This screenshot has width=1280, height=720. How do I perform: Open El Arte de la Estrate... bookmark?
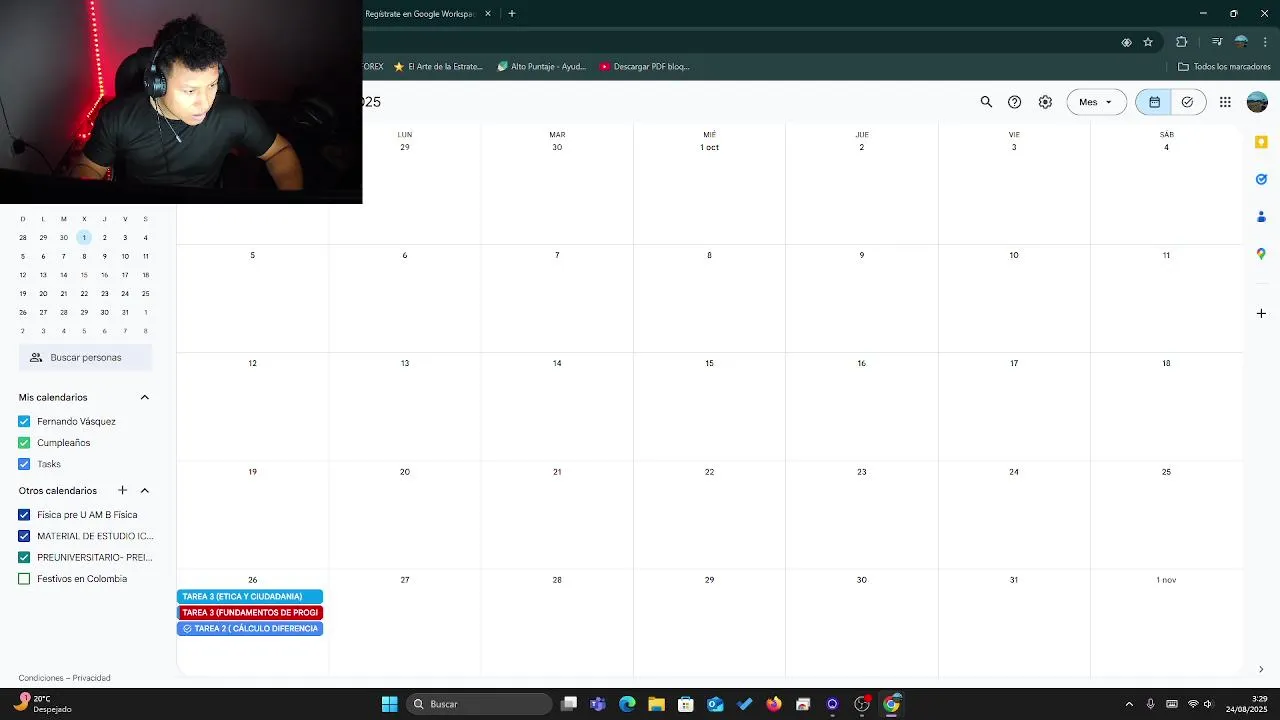438,67
